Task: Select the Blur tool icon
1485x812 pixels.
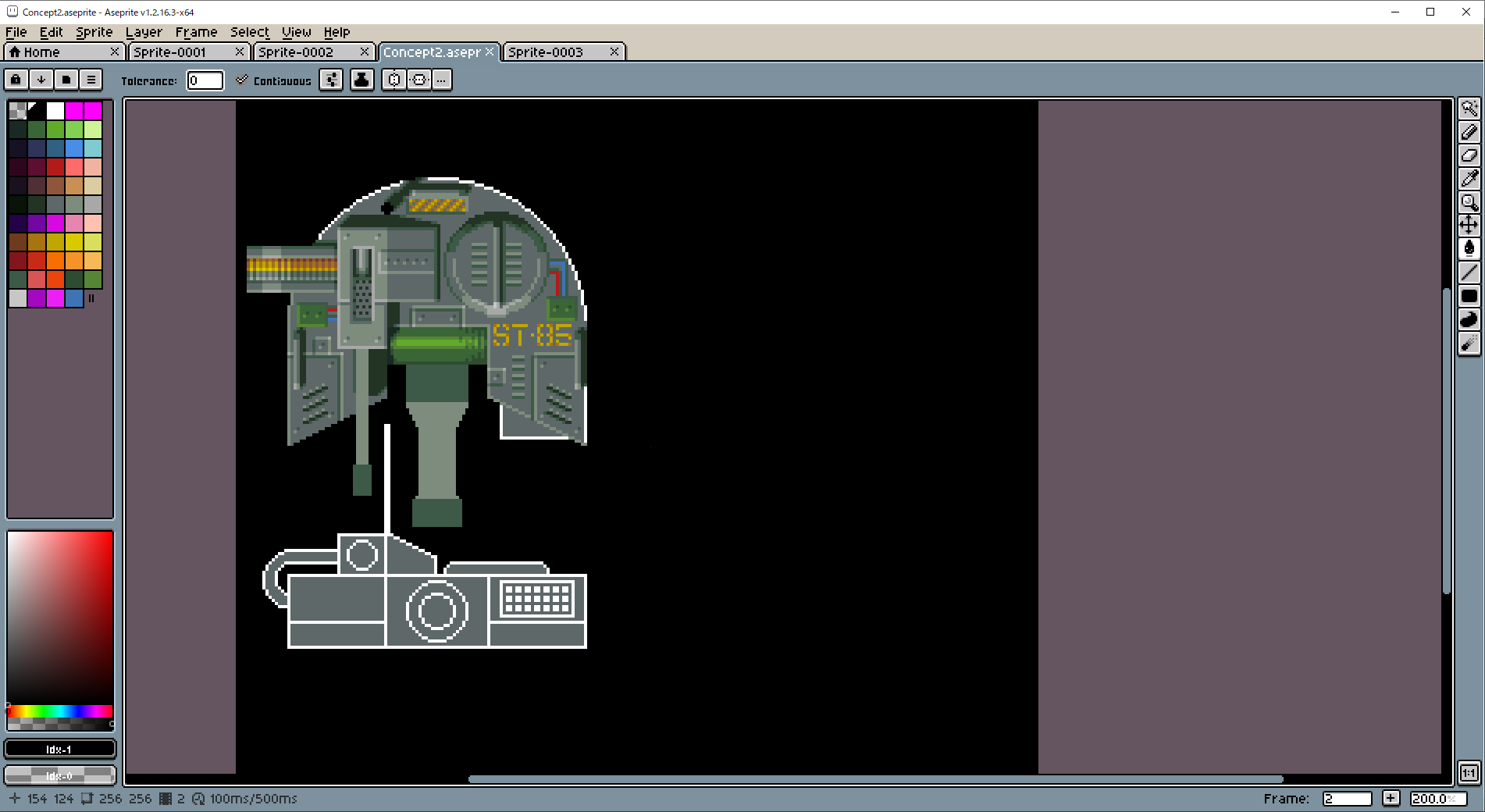Action: pos(1469,343)
